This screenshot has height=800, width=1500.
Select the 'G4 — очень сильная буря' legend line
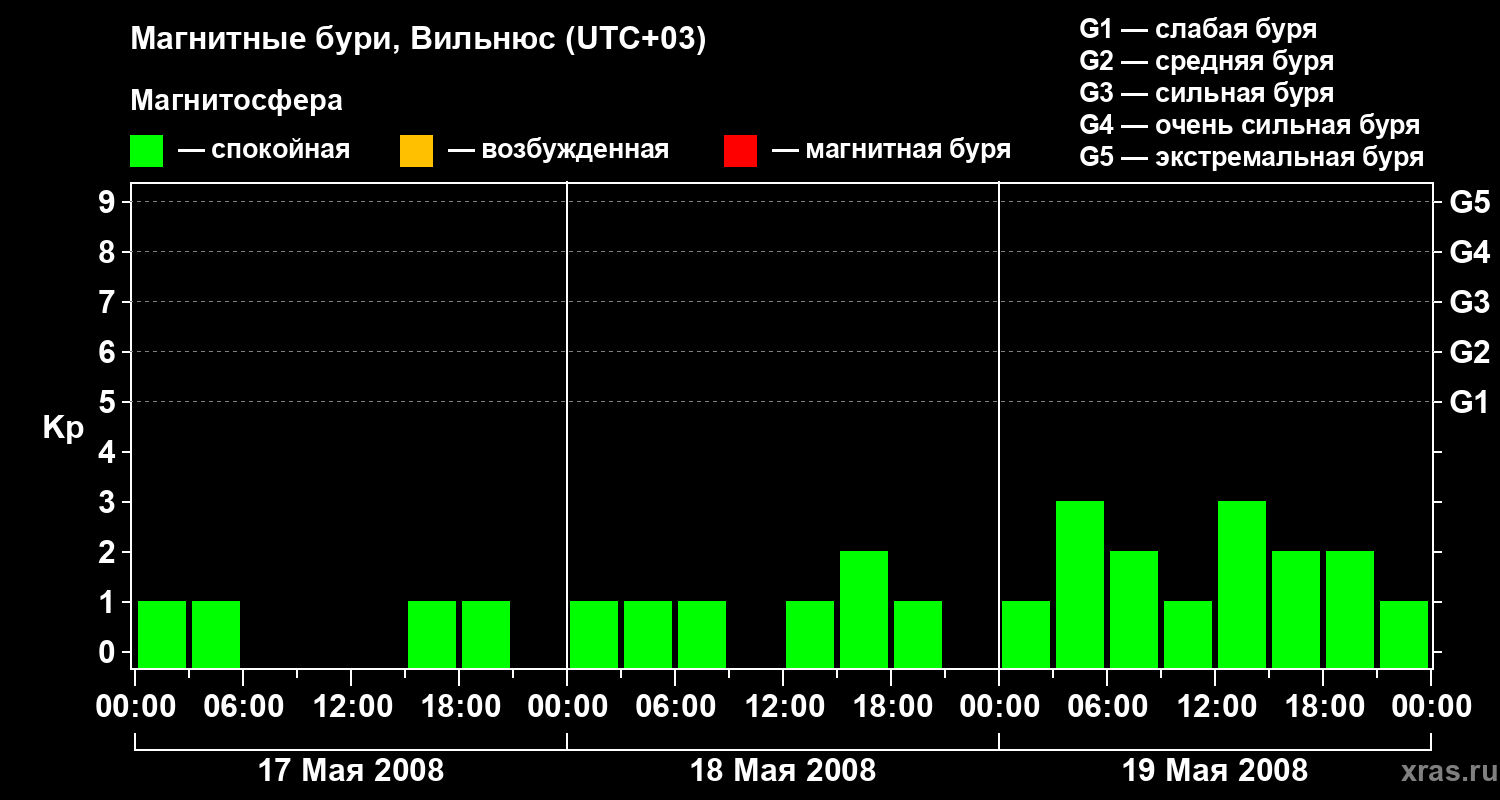tap(1250, 125)
